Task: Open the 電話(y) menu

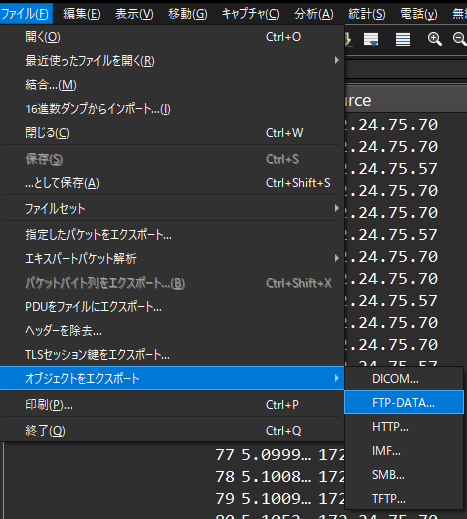Action: (x=419, y=14)
